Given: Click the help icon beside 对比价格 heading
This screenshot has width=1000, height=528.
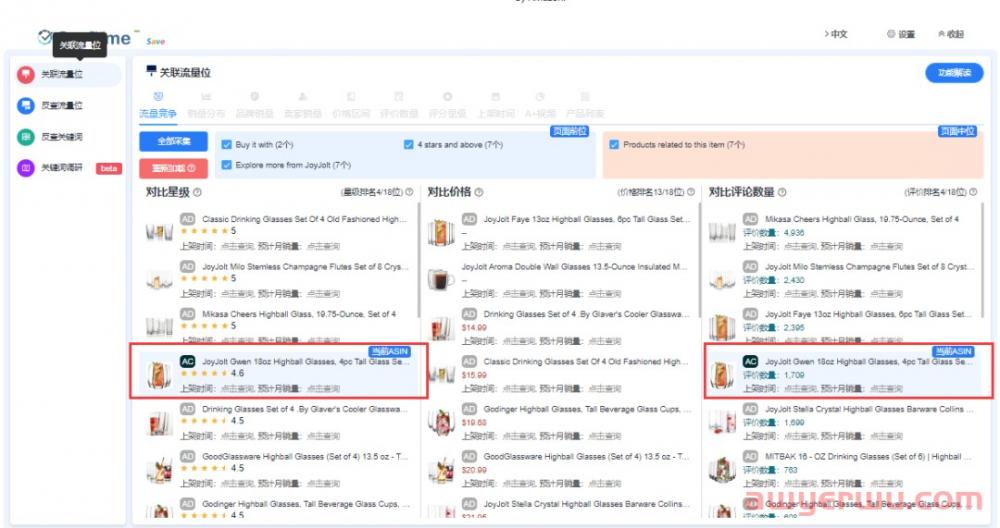Looking at the screenshot, I should coord(479,192).
